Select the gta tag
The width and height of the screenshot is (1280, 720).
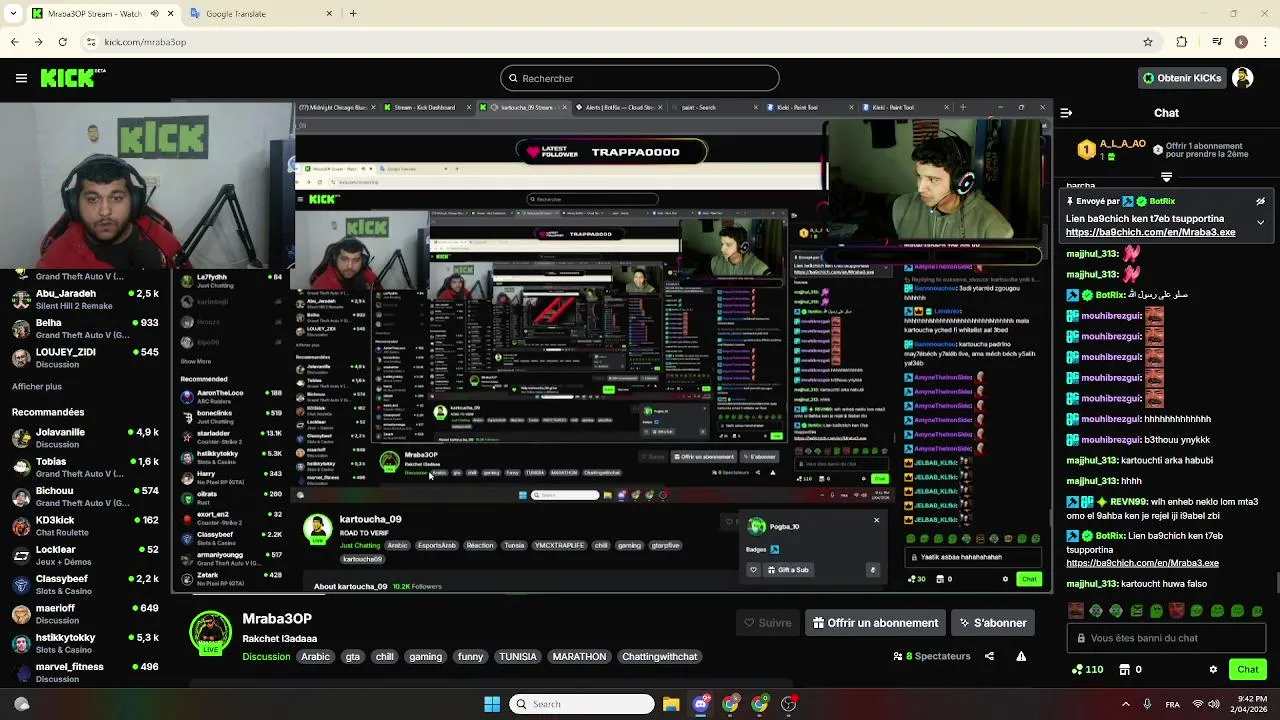click(352, 657)
